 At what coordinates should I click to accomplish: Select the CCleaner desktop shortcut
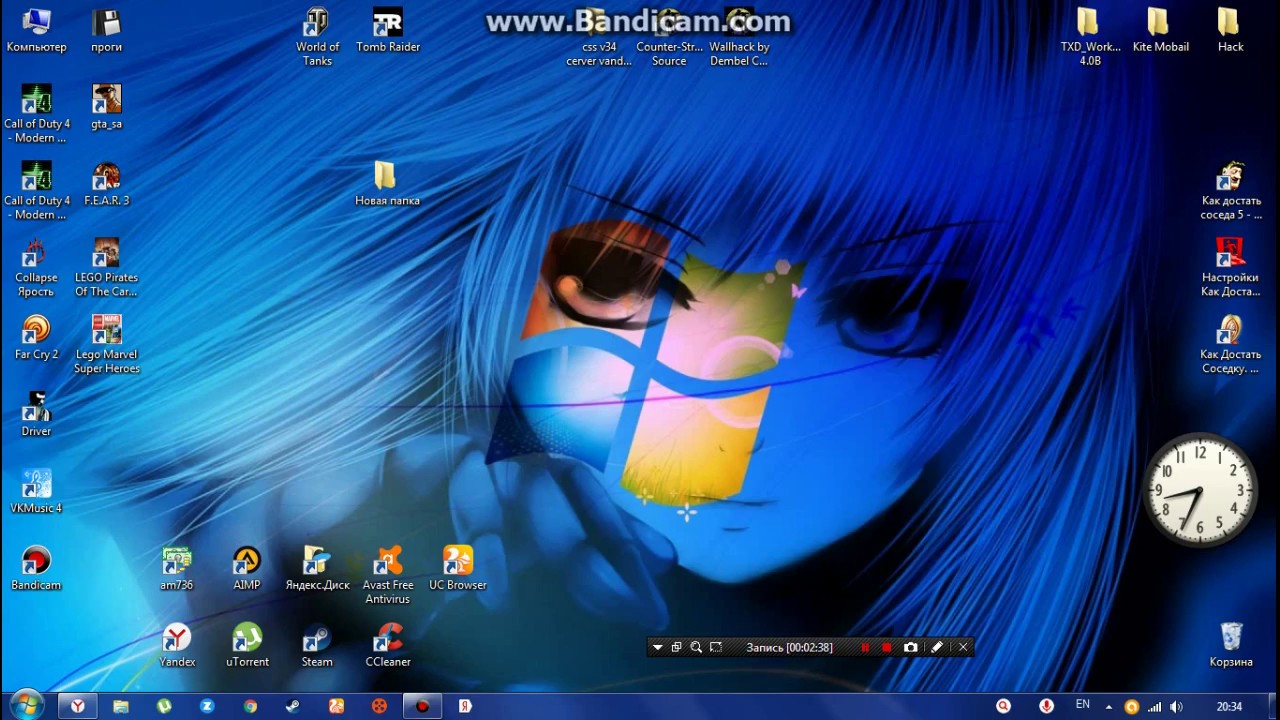[388, 645]
